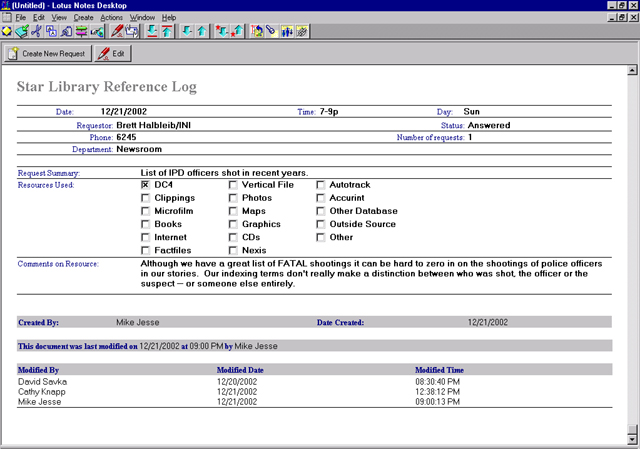The height and width of the screenshot is (449, 640).
Task: Click the Department value Newsroom
Action: click(139, 149)
